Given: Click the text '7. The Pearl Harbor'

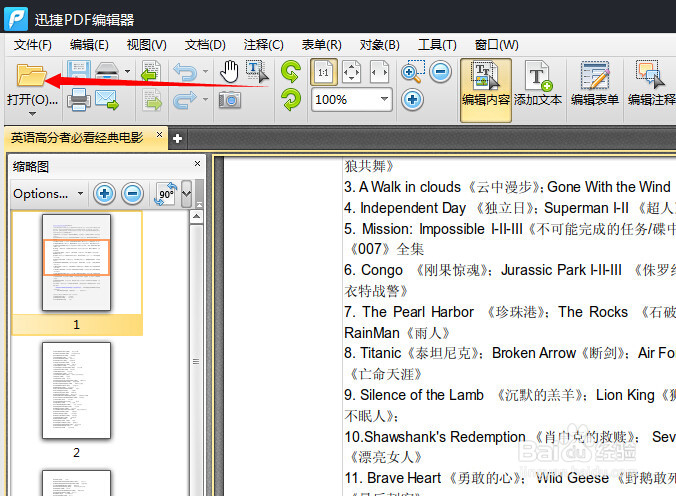Looking at the screenshot, I should tap(409, 312).
